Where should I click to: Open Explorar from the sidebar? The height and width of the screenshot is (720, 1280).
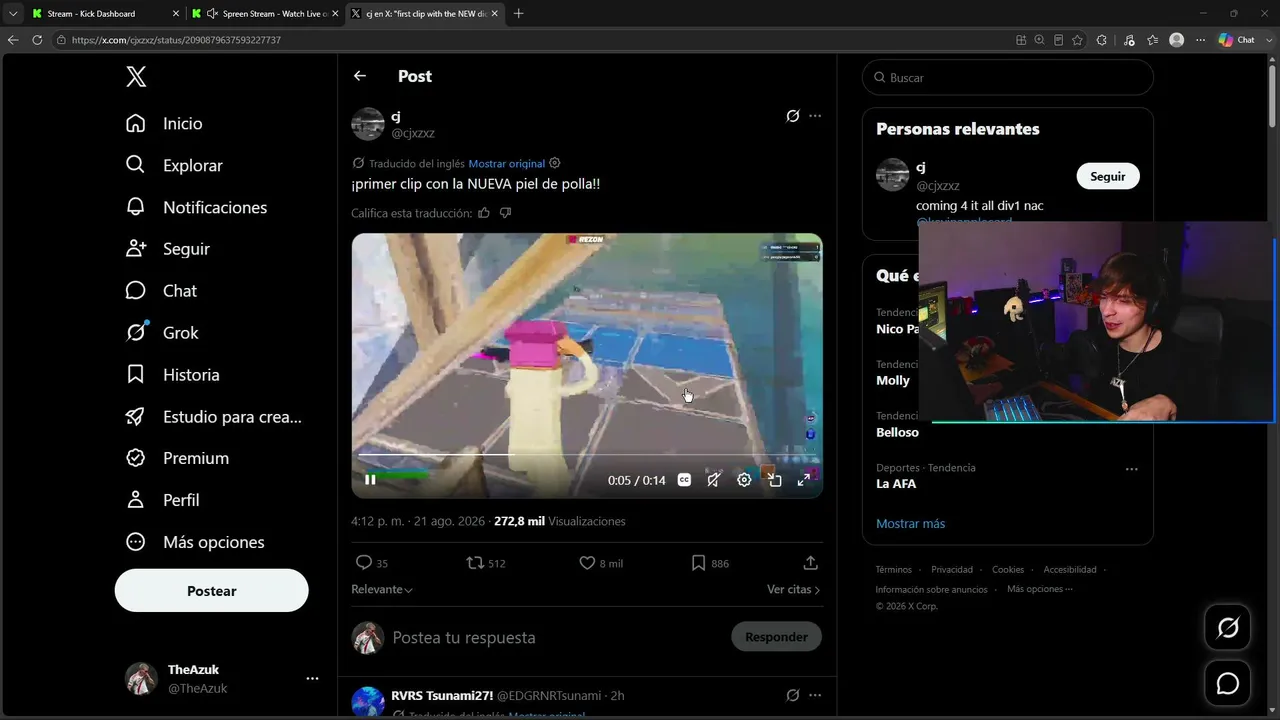[x=175, y=165]
